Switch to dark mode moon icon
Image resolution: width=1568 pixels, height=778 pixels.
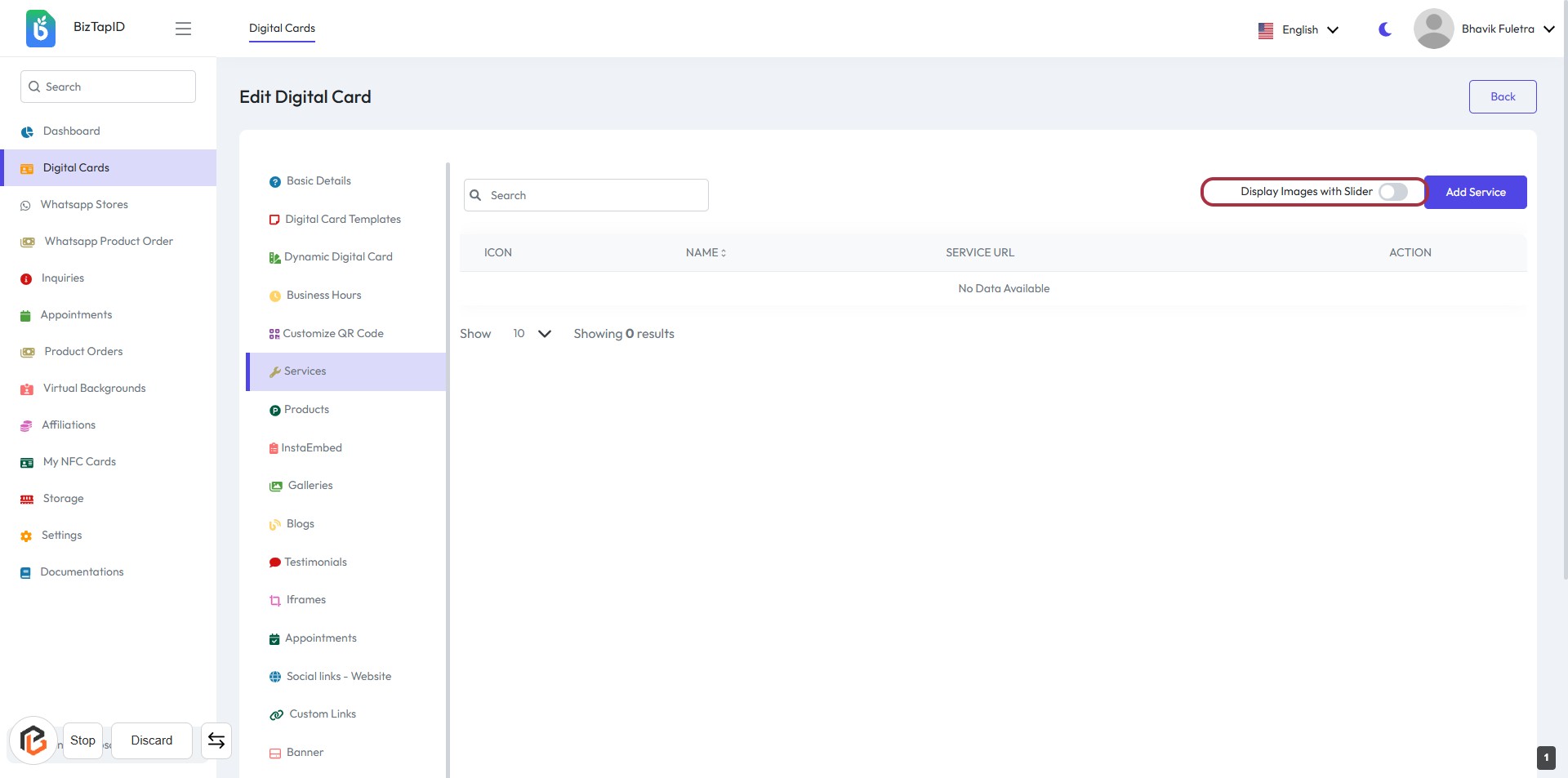tap(1385, 29)
